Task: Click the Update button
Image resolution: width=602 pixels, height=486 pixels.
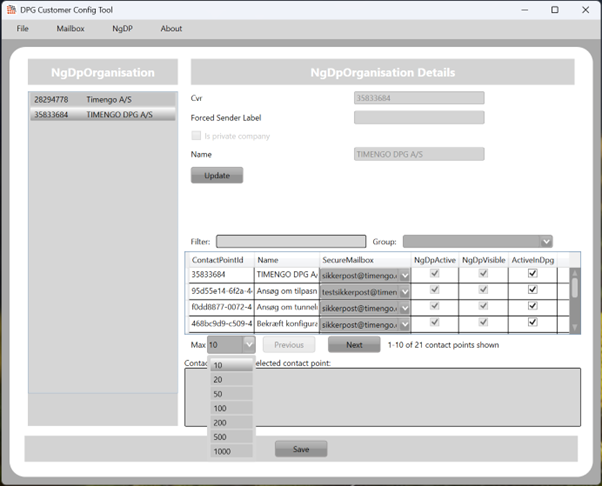Action: pos(216,176)
